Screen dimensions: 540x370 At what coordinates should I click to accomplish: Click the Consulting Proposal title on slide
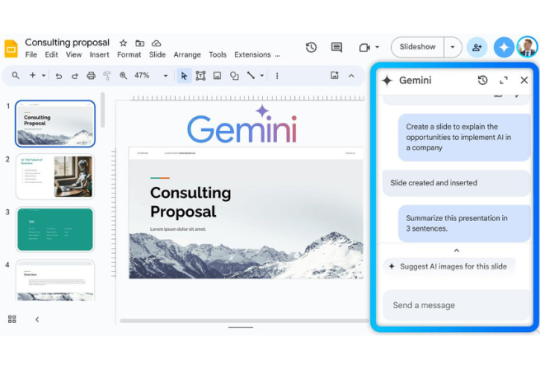pos(190,202)
